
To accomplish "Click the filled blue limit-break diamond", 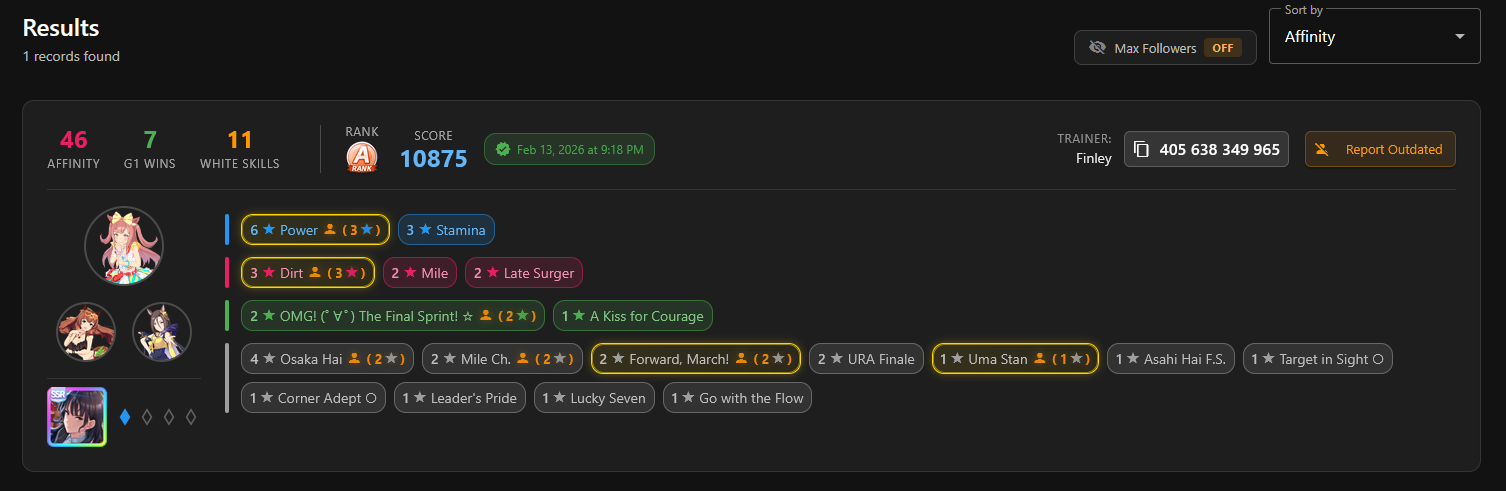I will (x=125, y=417).
